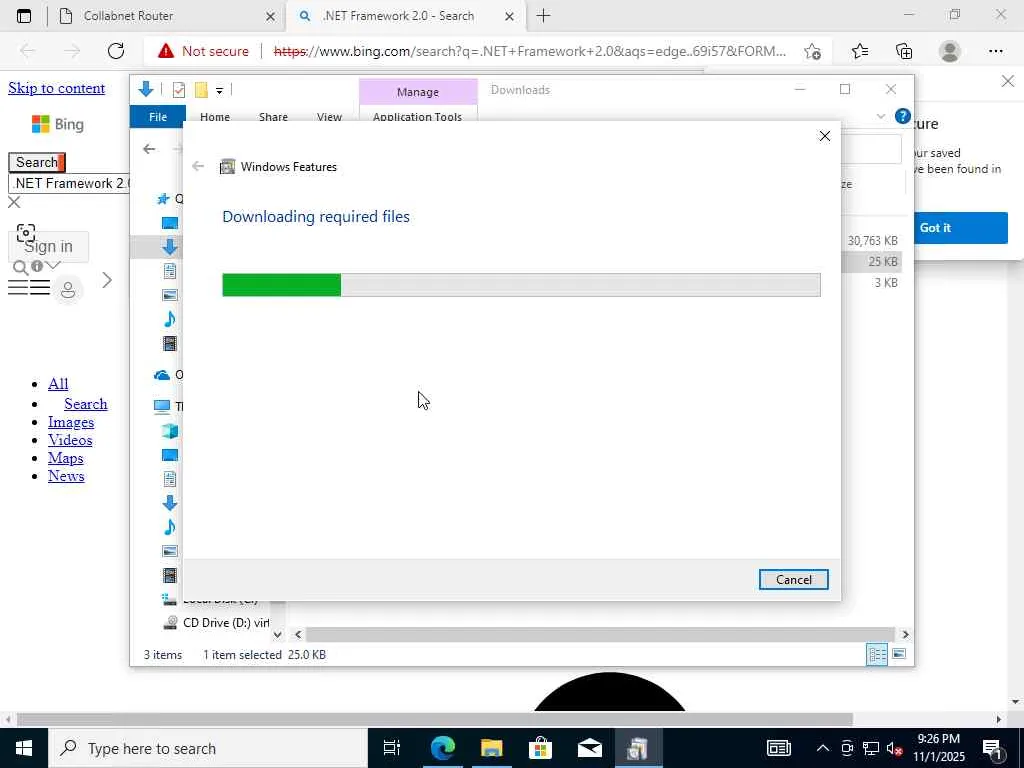This screenshot has height=768, width=1024.
Task: Open Edge Collections icon
Action: pos(904,51)
